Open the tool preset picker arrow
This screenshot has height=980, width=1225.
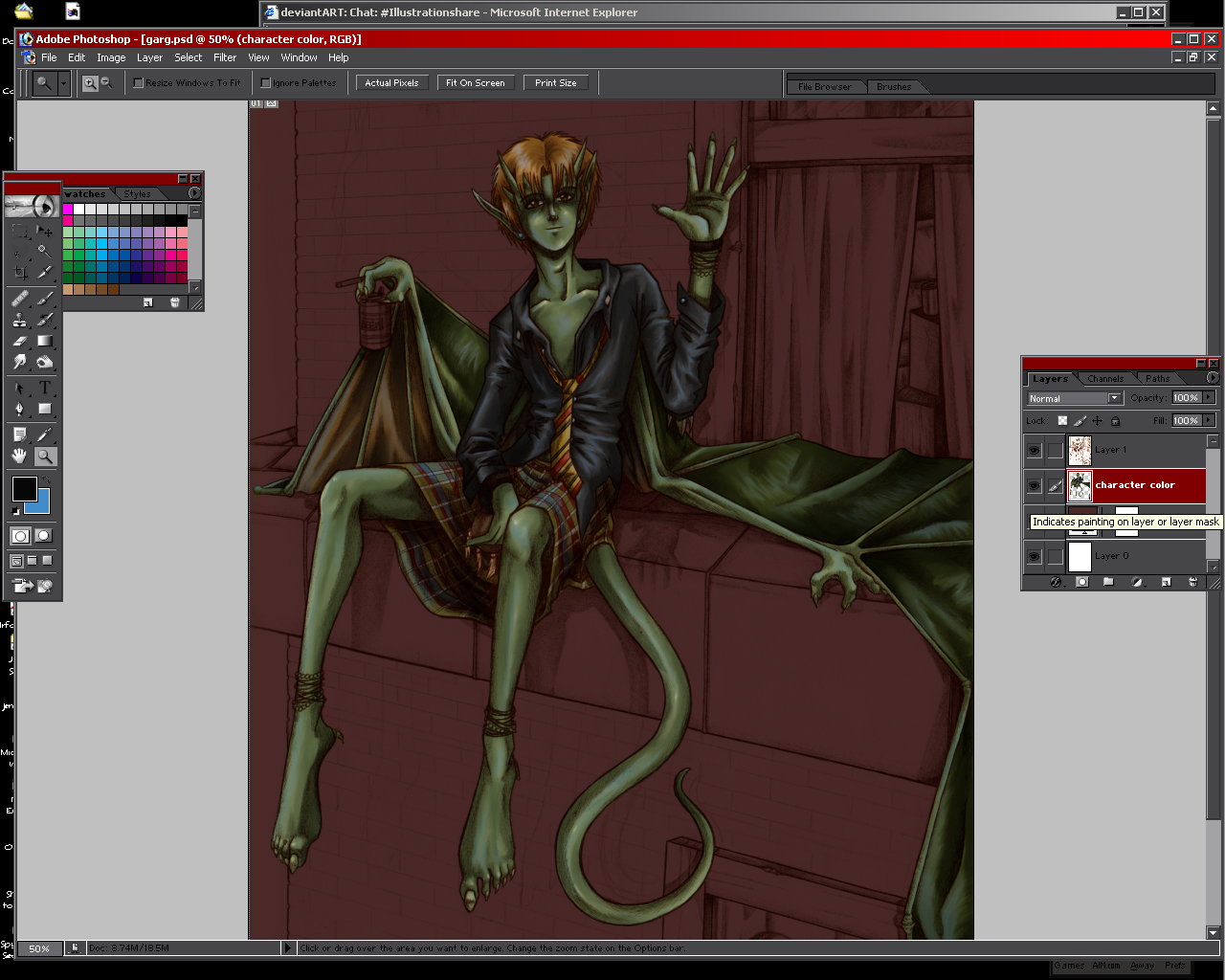tap(63, 83)
